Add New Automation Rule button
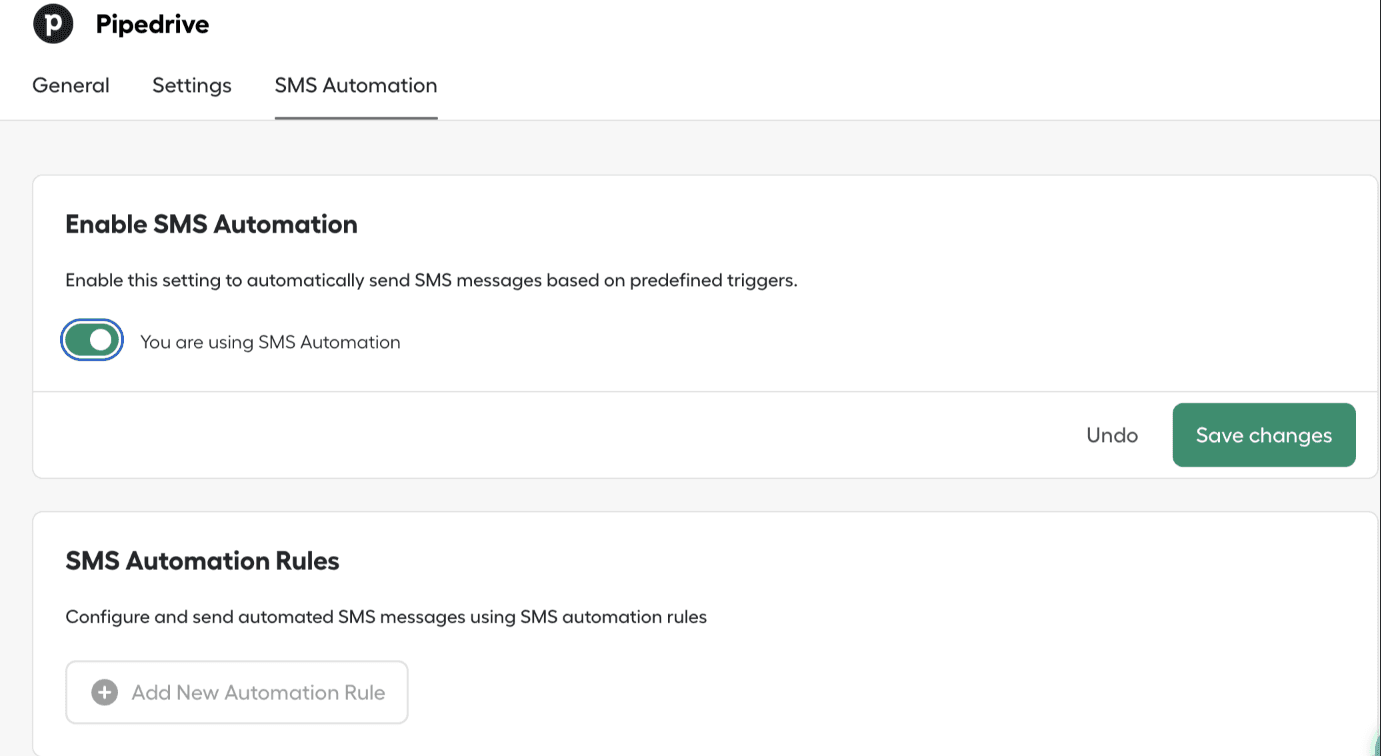1381x756 pixels. [237, 692]
